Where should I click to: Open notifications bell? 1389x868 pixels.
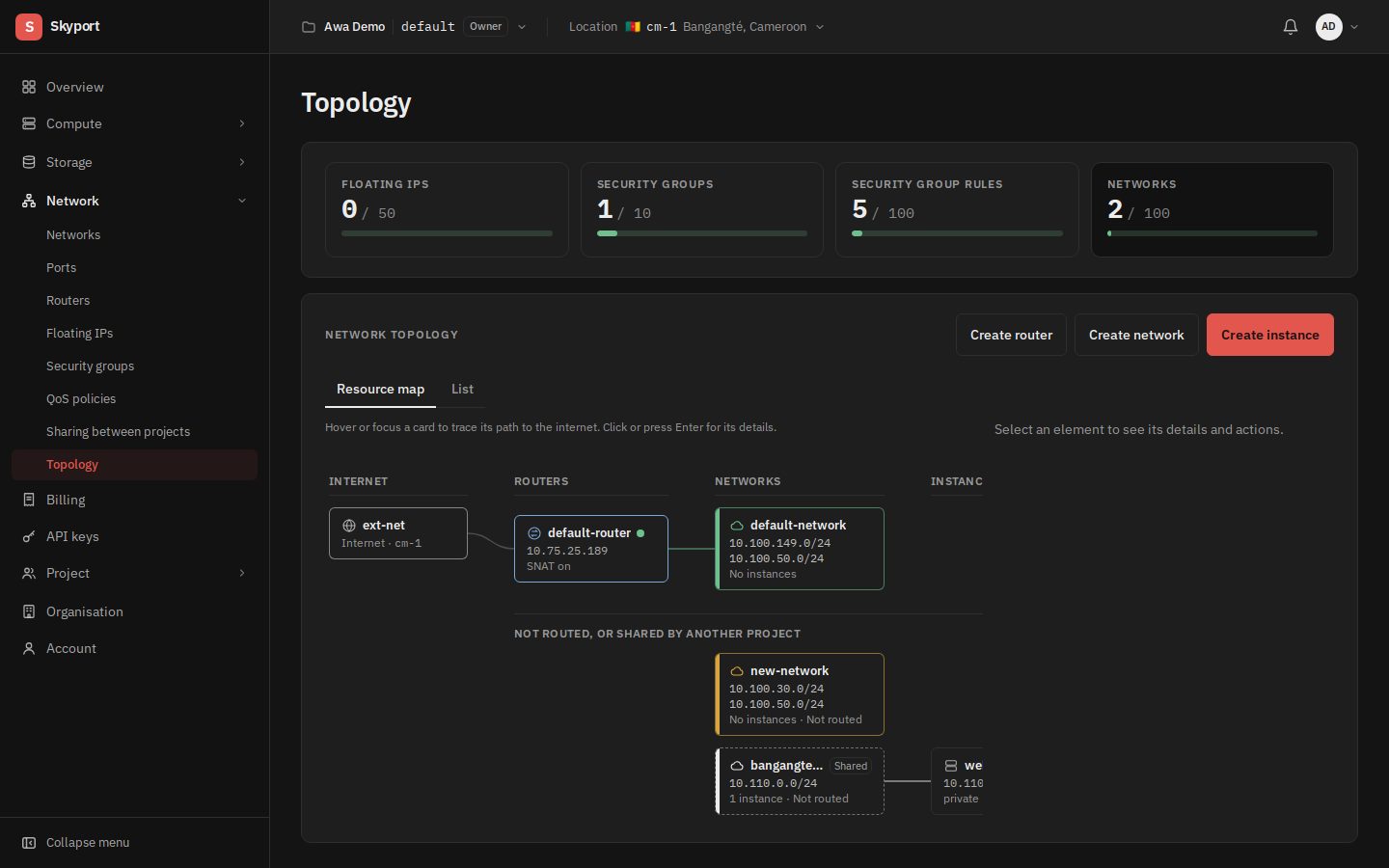[1291, 27]
